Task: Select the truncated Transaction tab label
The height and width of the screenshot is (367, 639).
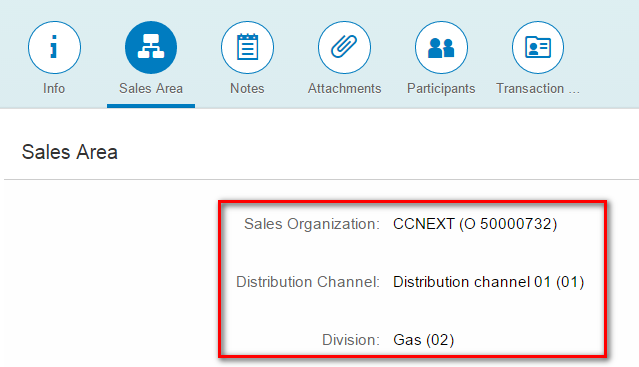Action: click(538, 88)
